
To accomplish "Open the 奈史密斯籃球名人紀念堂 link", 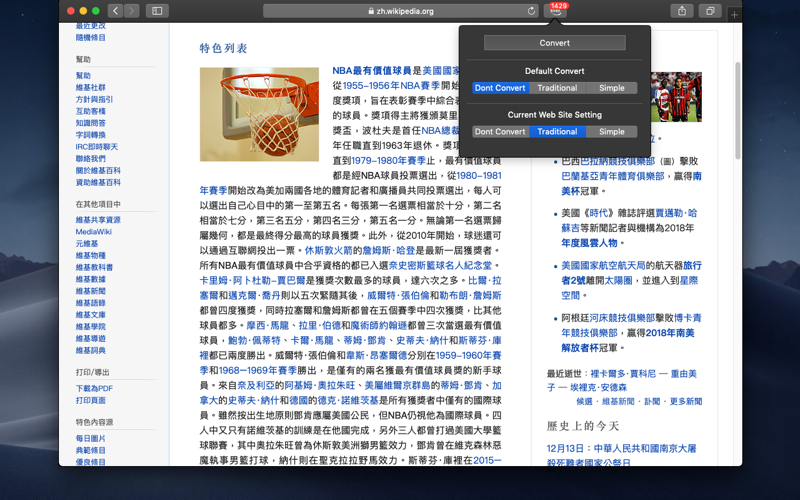I will click(440, 265).
